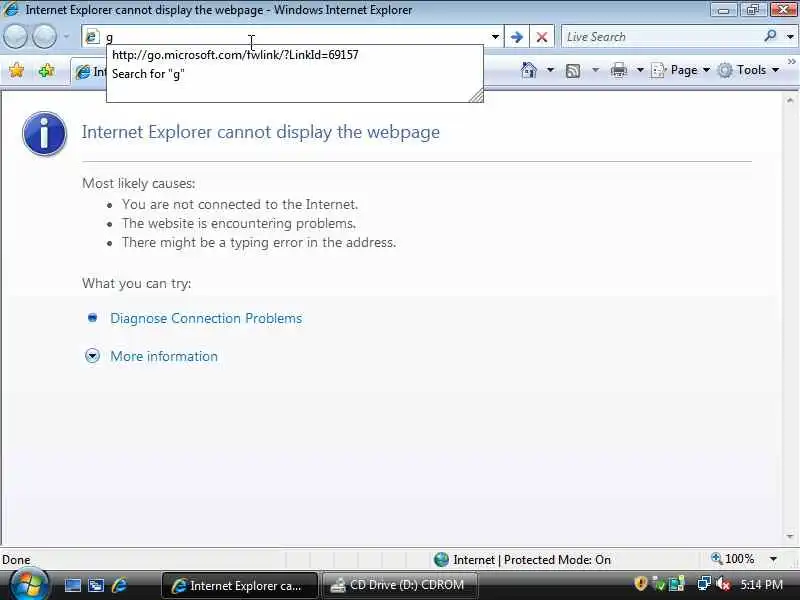Click the Search magnifier icon

(x=770, y=36)
